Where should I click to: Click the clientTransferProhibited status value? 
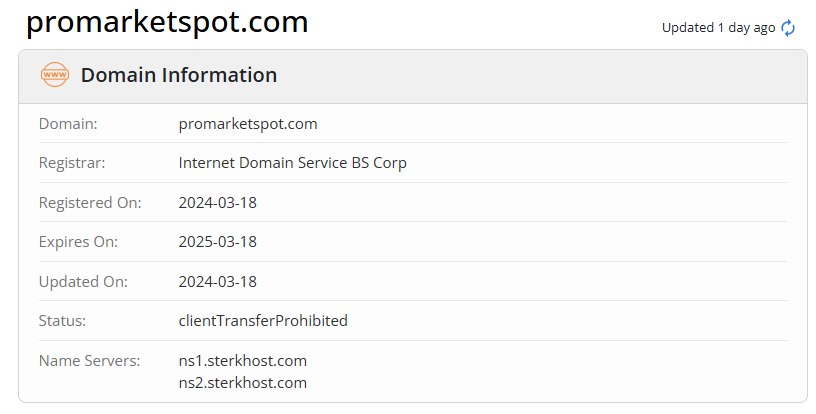pyautogui.click(x=263, y=321)
